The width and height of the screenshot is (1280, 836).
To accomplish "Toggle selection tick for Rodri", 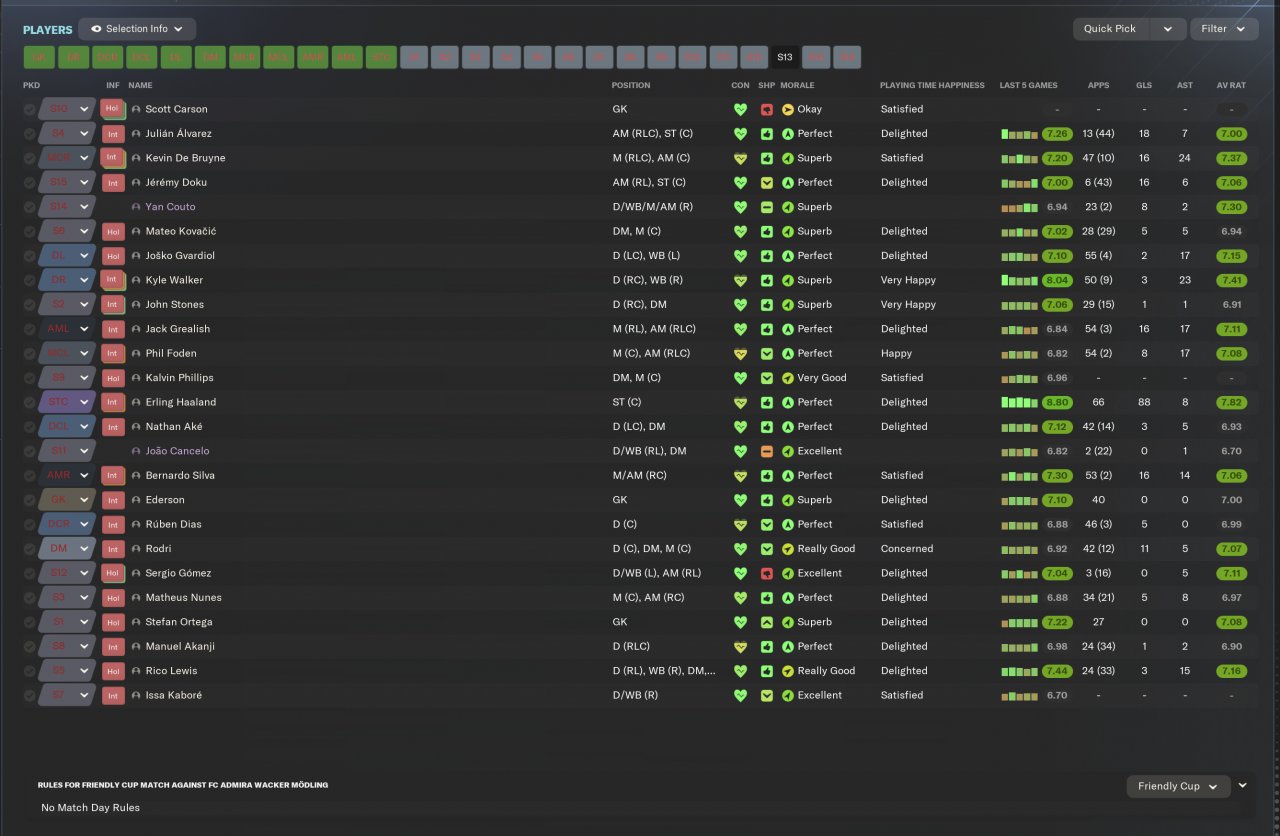I will [x=30, y=549].
